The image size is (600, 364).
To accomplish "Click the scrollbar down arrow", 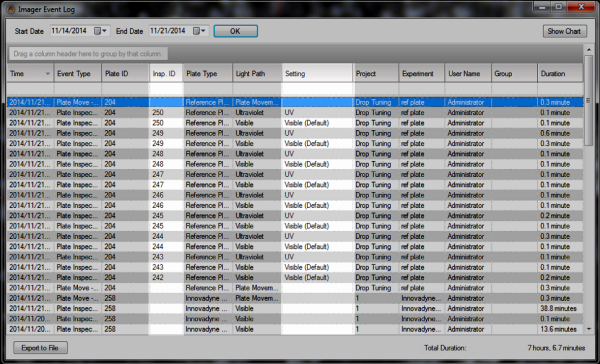I will [589, 329].
